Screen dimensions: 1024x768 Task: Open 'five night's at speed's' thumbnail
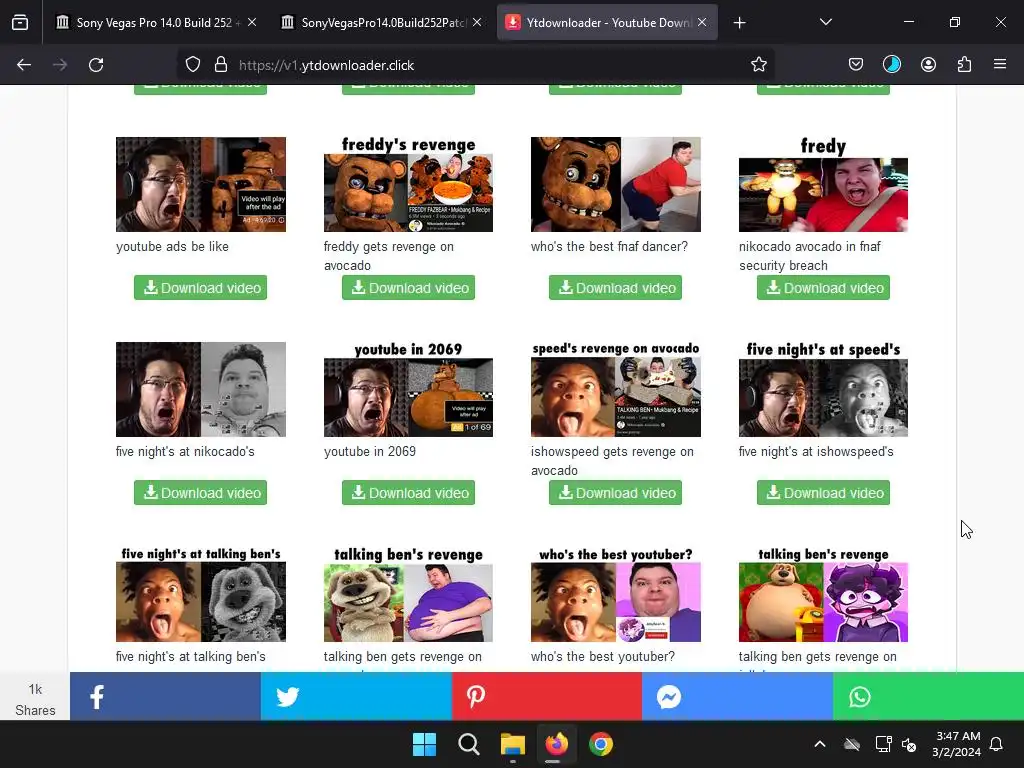[823, 389]
